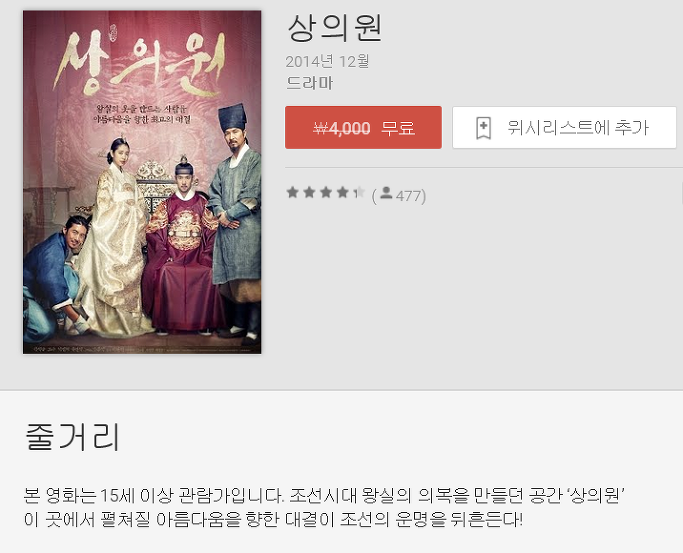
Task: Click the 상의원 movie title heading
Action: (x=335, y=28)
